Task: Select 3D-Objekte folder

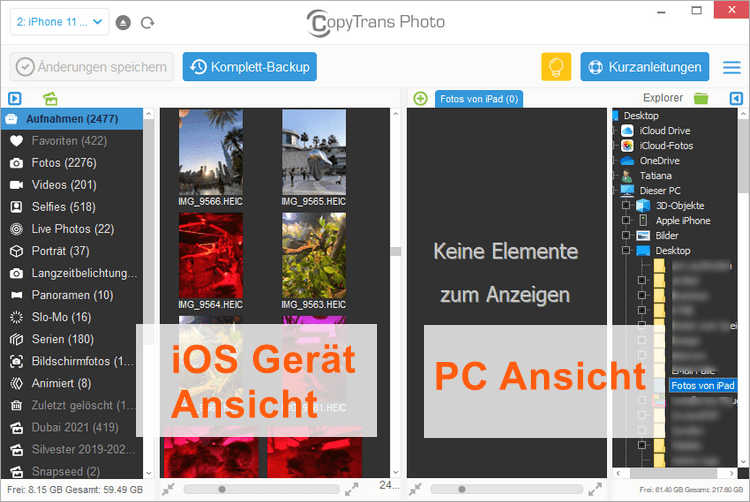Action: coord(680,206)
